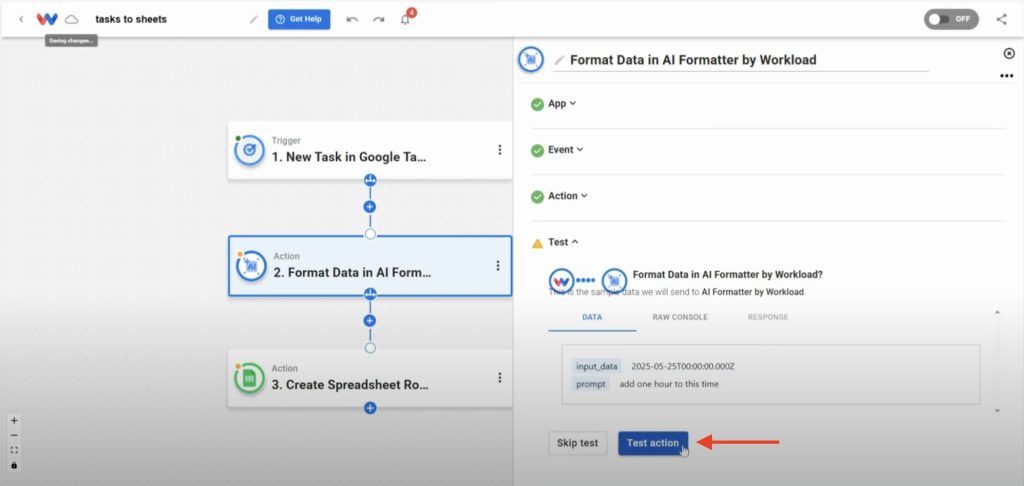Add step after Create Spreadsheet Row

pyautogui.click(x=370, y=408)
